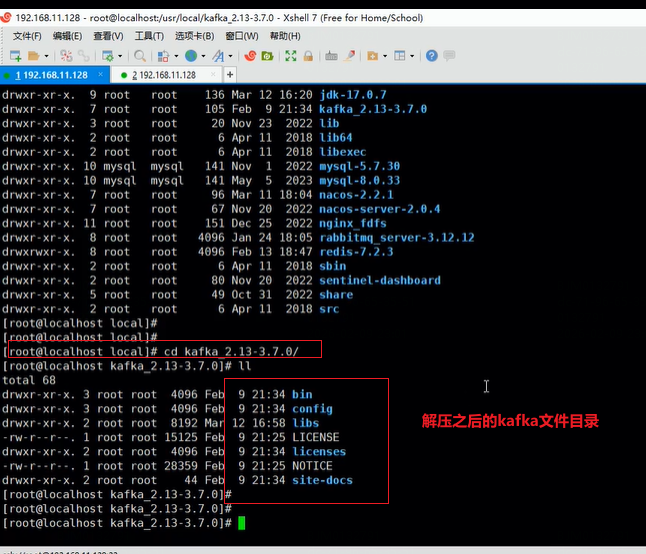
Task: Click the Reconnect chain-link icon
Action: tap(84, 56)
